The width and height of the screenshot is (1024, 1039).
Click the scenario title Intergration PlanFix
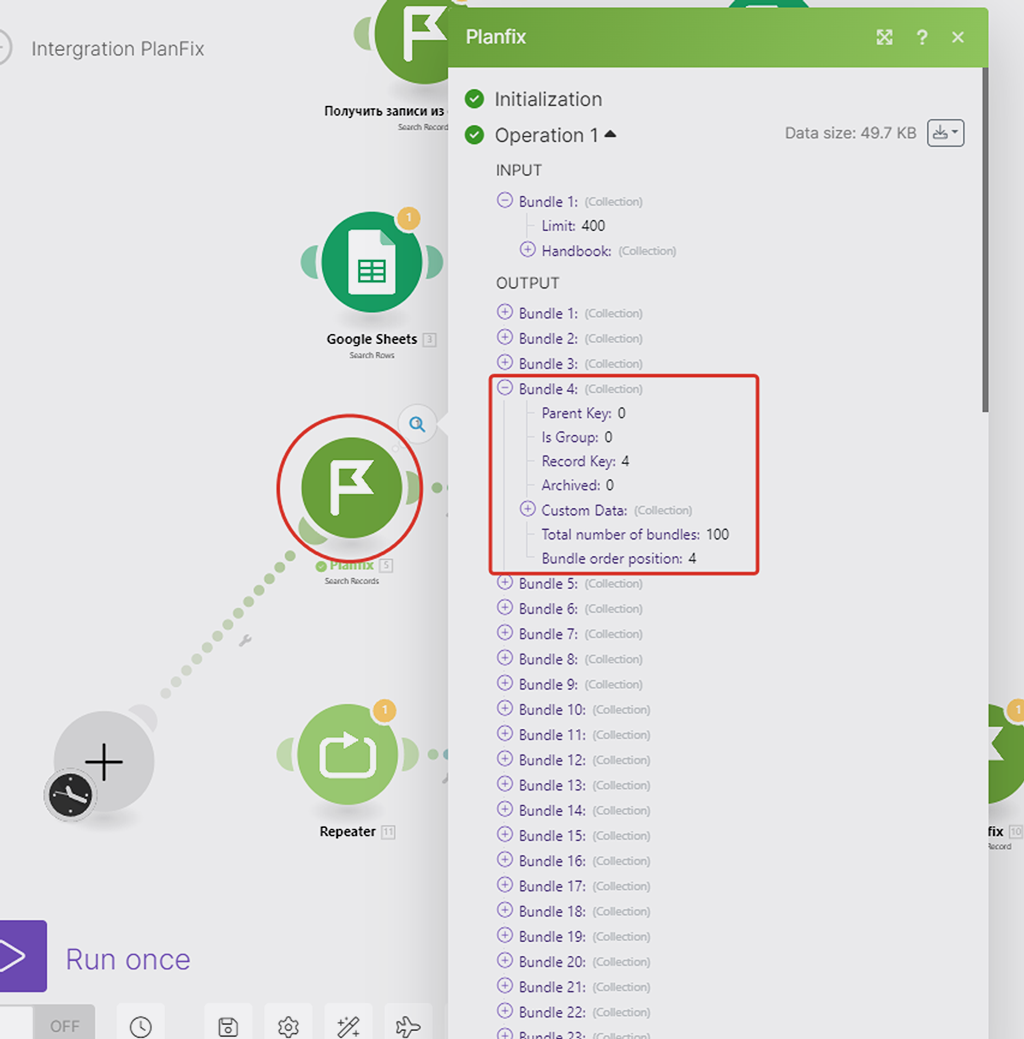[x=118, y=49]
